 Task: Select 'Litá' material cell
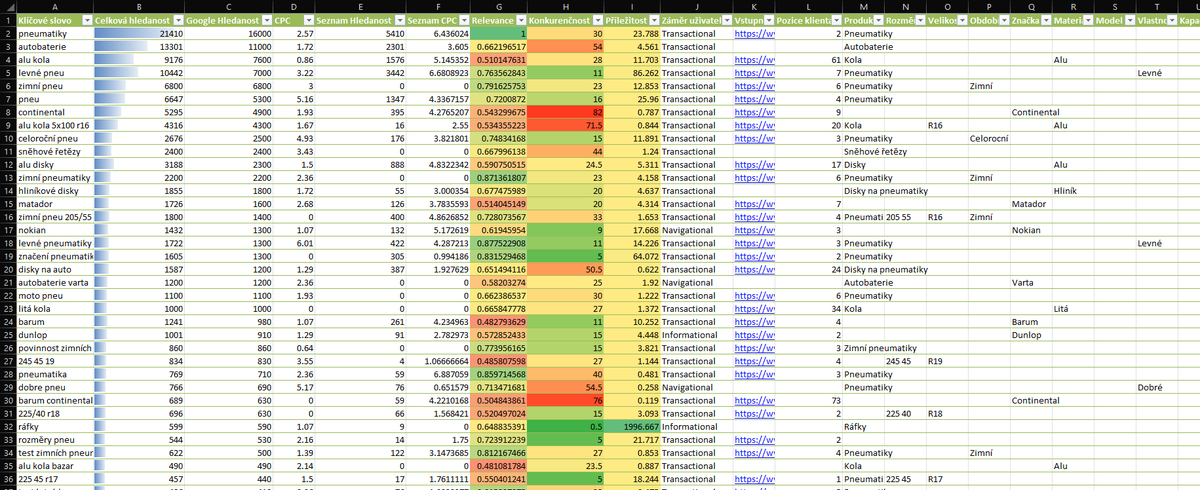tap(1073, 309)
